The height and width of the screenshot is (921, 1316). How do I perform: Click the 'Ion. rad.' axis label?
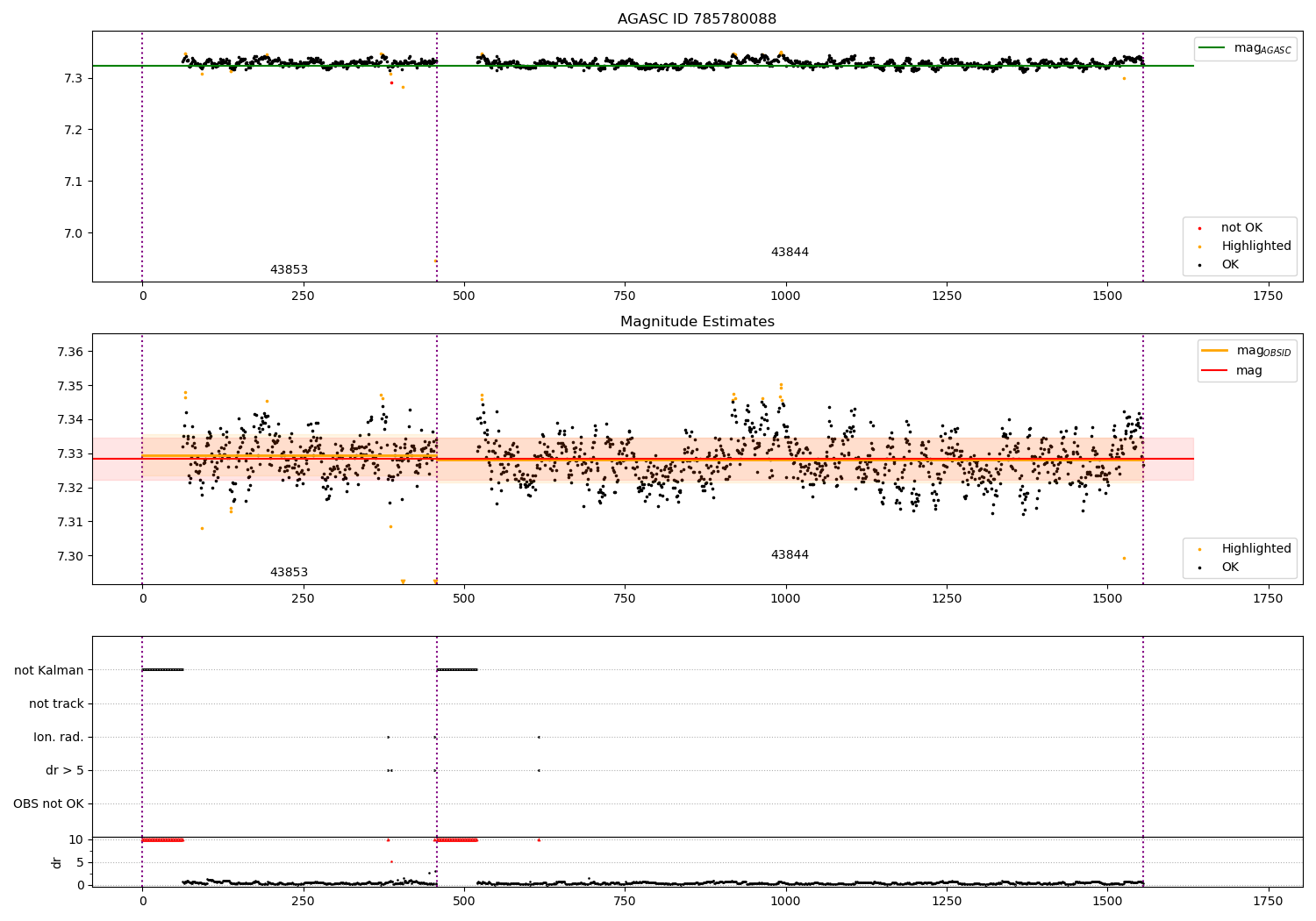pos(59,738)
